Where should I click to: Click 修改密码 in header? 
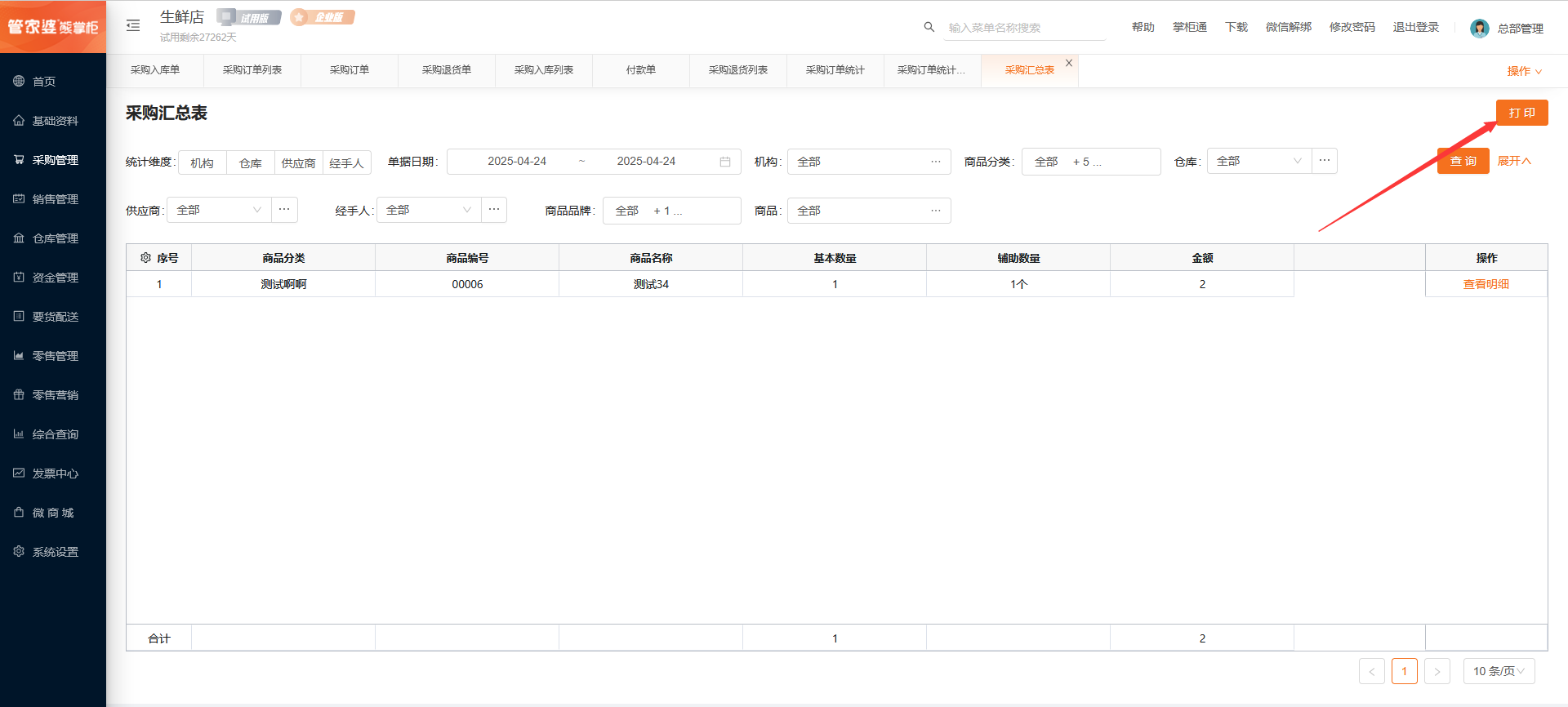point(1352,27)
